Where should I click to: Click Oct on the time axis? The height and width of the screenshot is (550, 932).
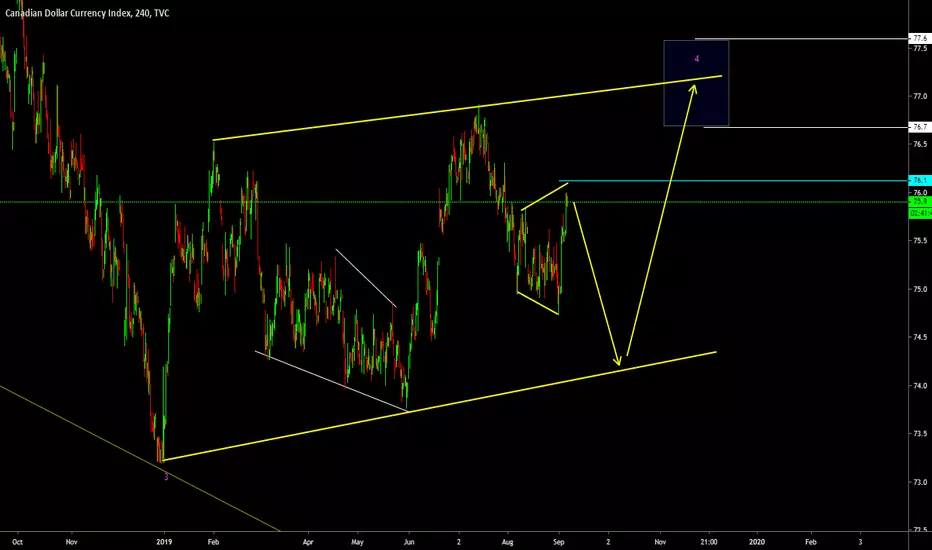[17, 542]
